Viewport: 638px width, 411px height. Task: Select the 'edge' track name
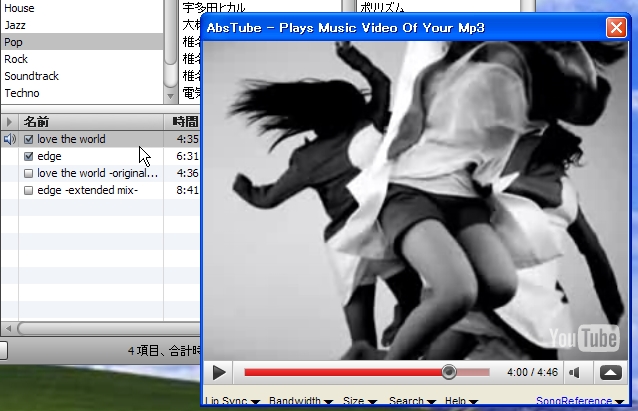(x=49, y=156)
